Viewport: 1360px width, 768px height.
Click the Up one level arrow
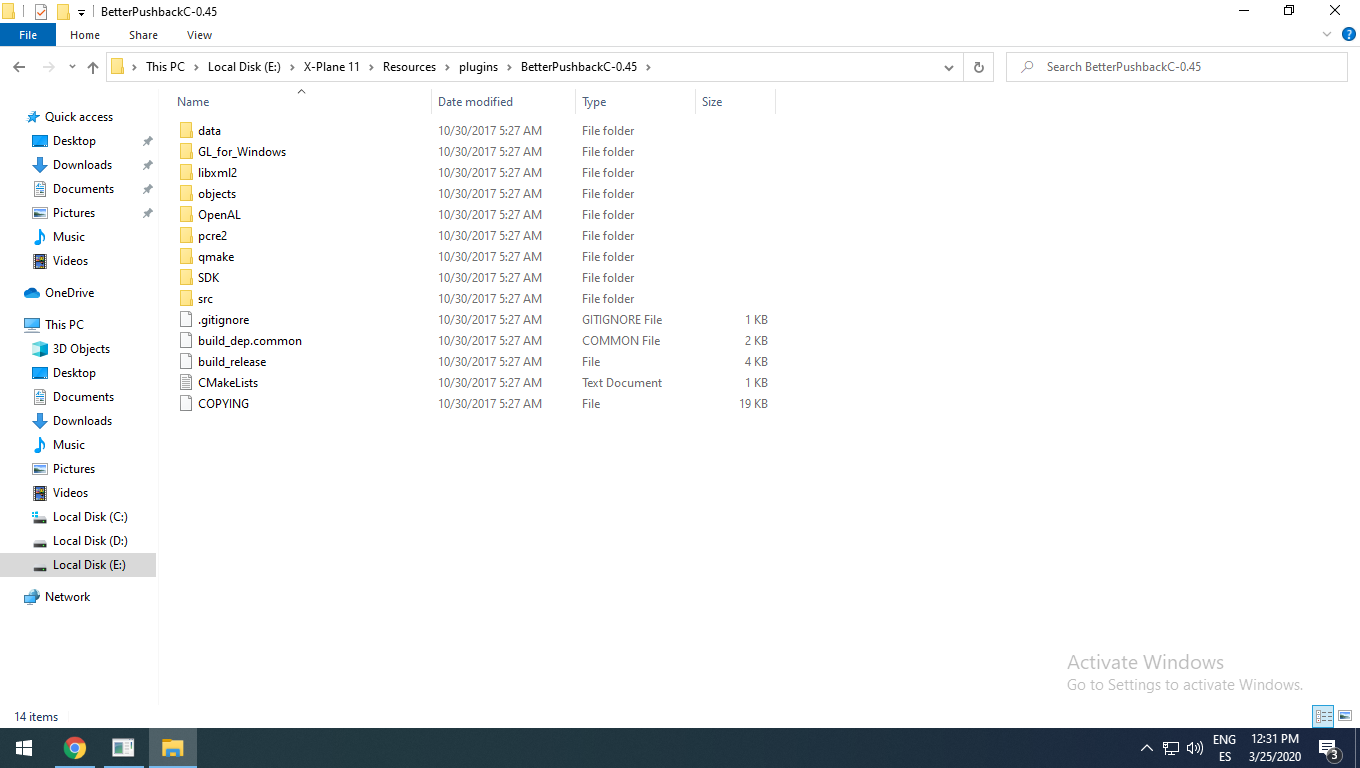point(93,67)
